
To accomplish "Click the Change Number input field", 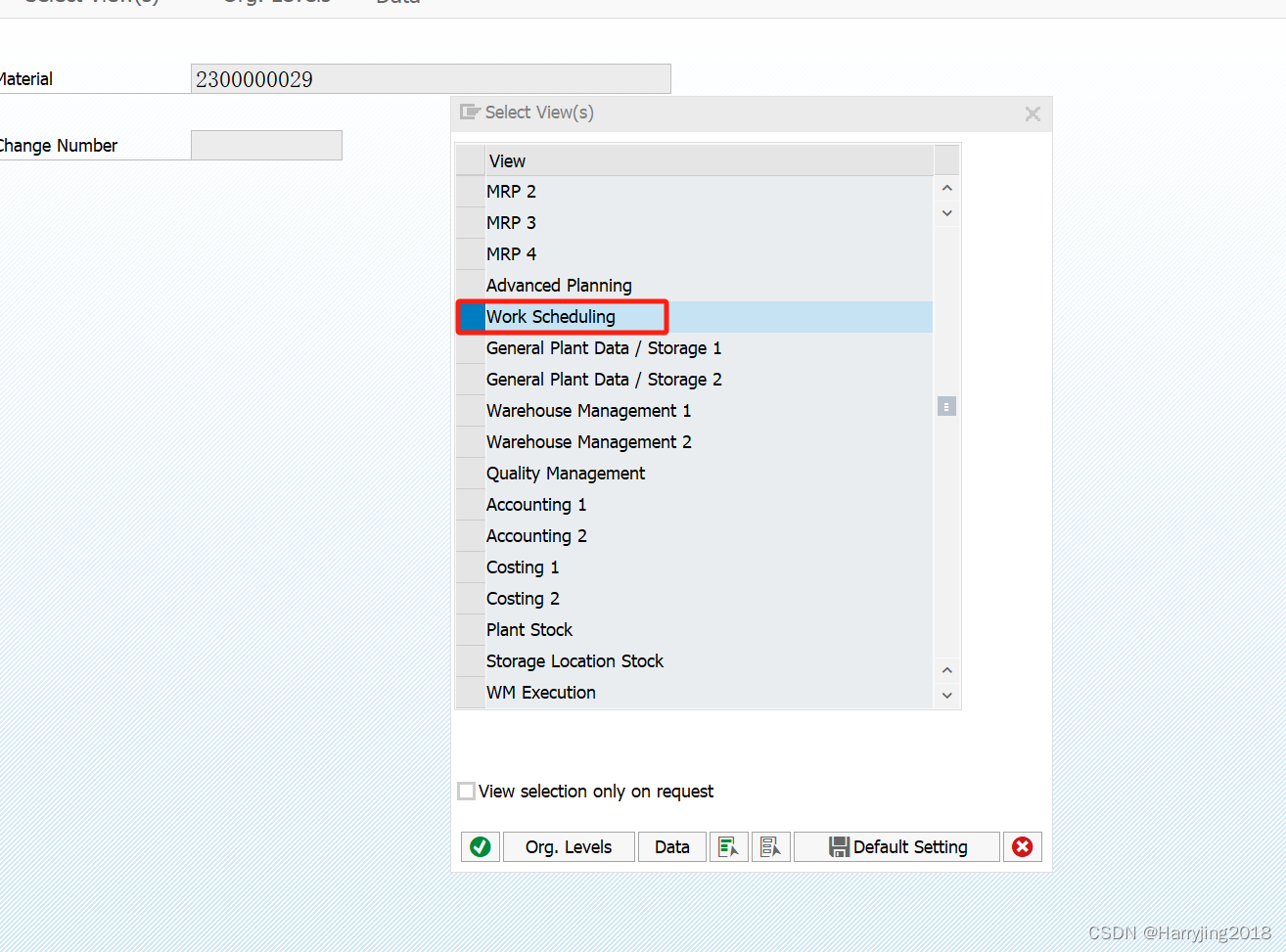I will coord(266,146).
